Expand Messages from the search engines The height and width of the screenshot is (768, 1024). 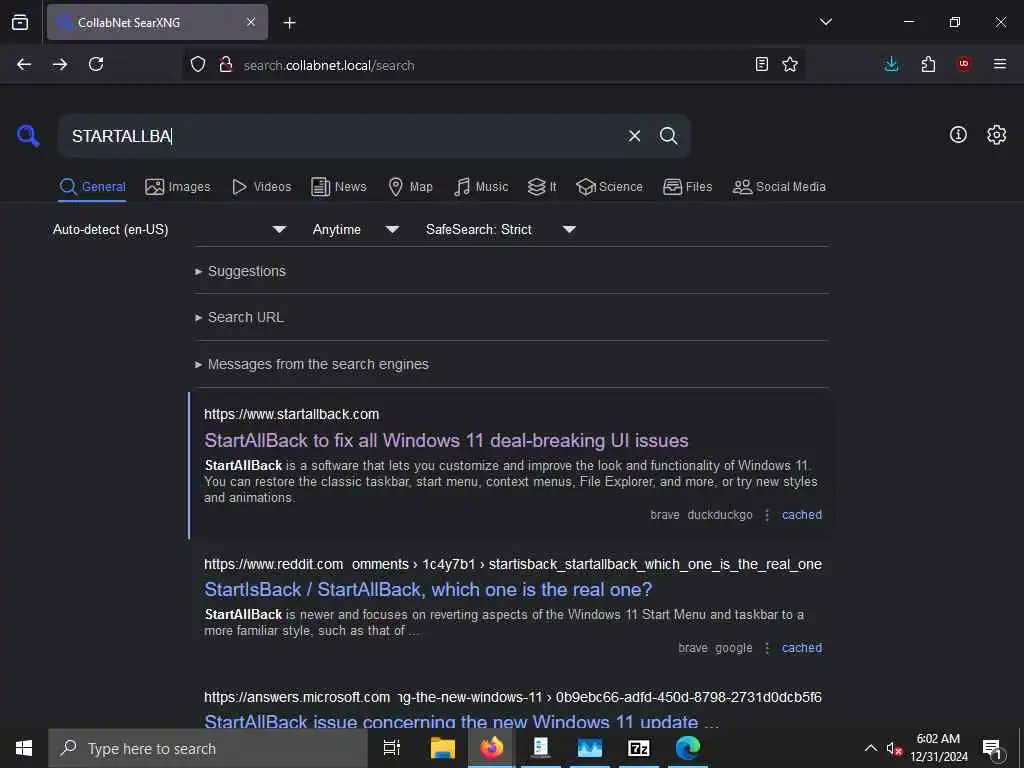click(x=312, y=364)
